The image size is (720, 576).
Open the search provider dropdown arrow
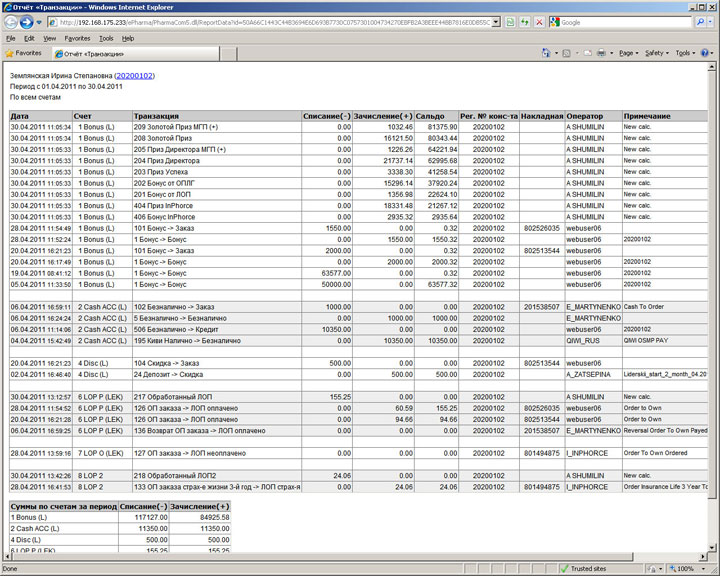click(711, 22)
